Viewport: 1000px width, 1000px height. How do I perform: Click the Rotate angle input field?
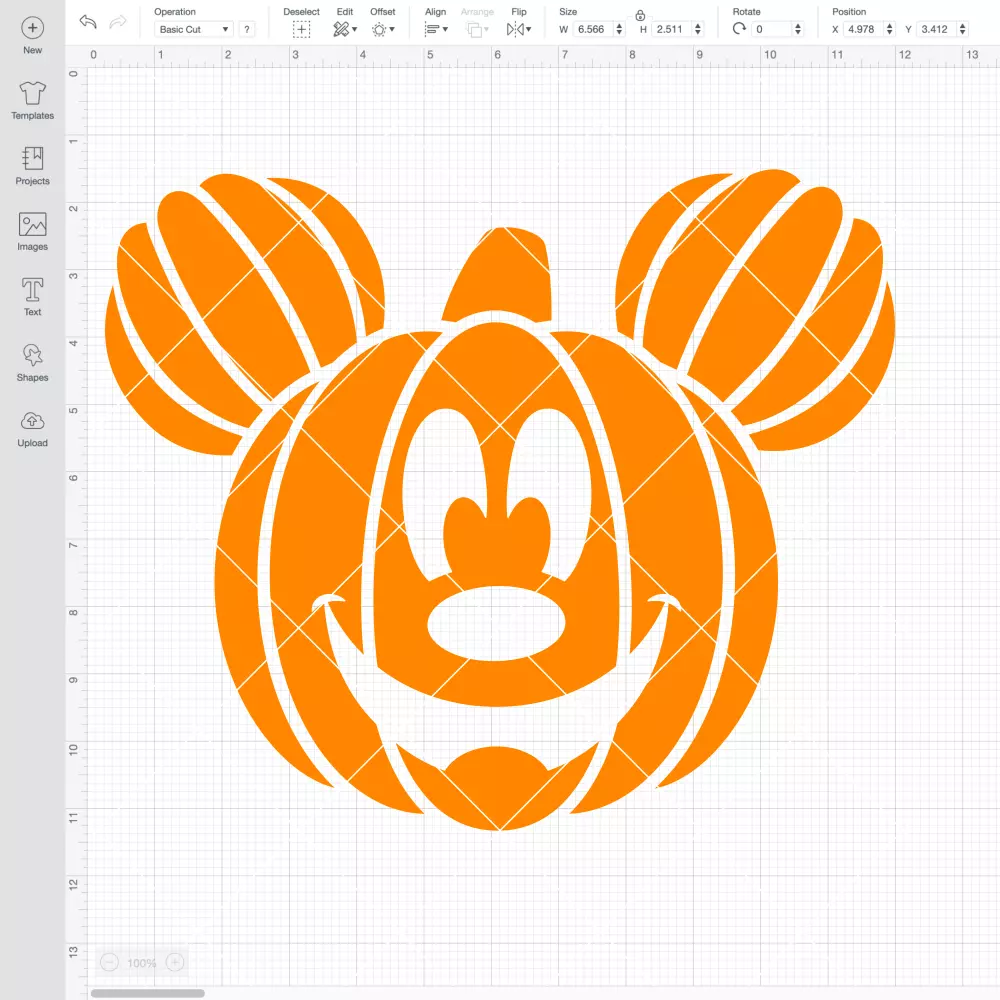(772, 29)
